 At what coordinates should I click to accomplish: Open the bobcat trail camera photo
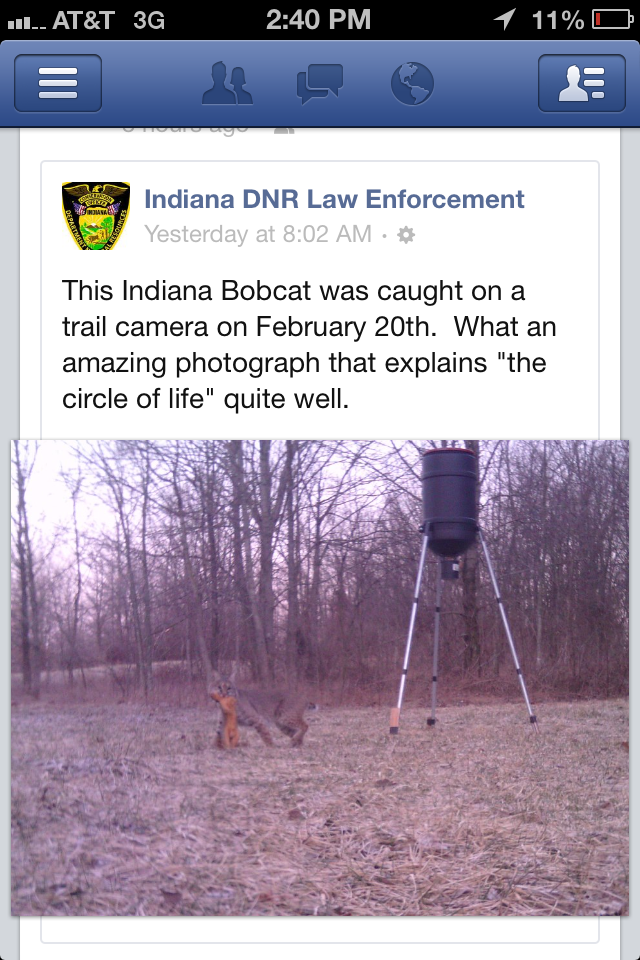[x=320, y=678]
